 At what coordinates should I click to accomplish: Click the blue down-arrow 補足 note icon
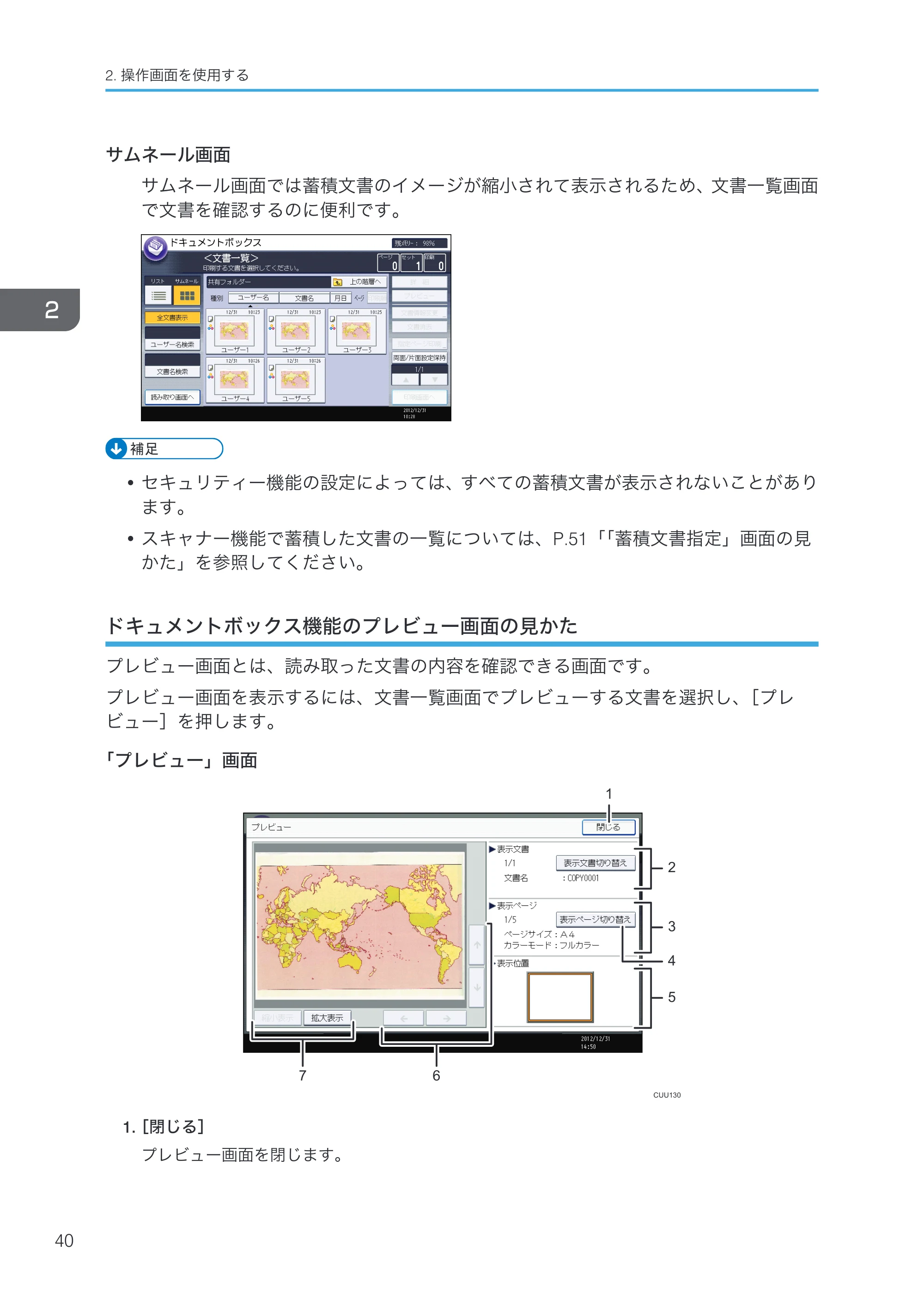coord(116,449)
